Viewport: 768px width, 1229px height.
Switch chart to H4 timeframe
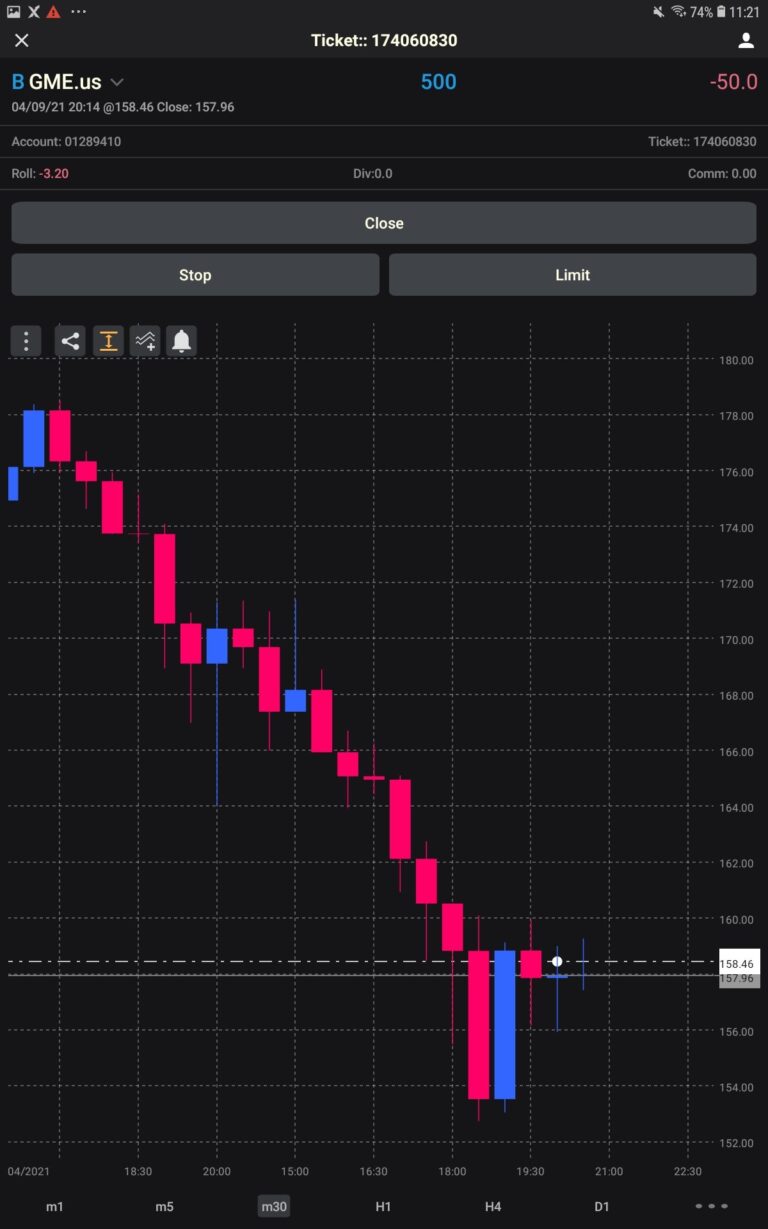pos(493,1207)
